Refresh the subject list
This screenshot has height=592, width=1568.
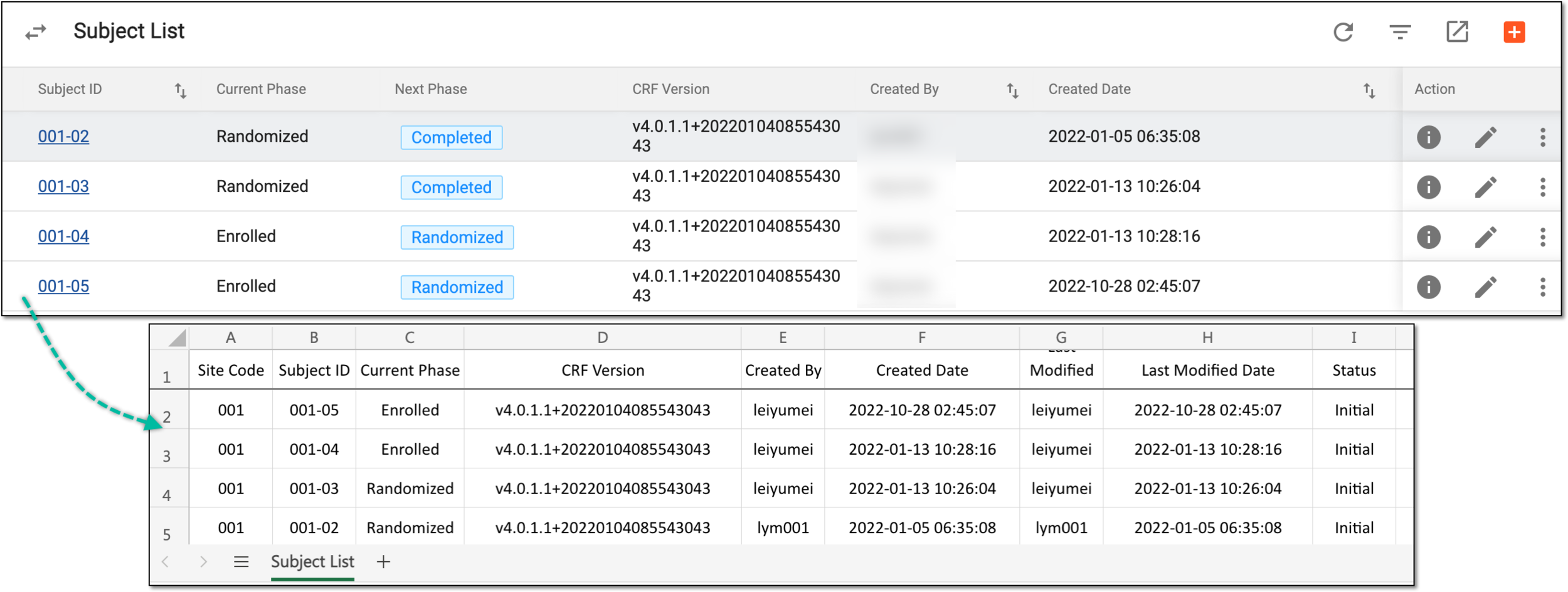coord(1343,32)
